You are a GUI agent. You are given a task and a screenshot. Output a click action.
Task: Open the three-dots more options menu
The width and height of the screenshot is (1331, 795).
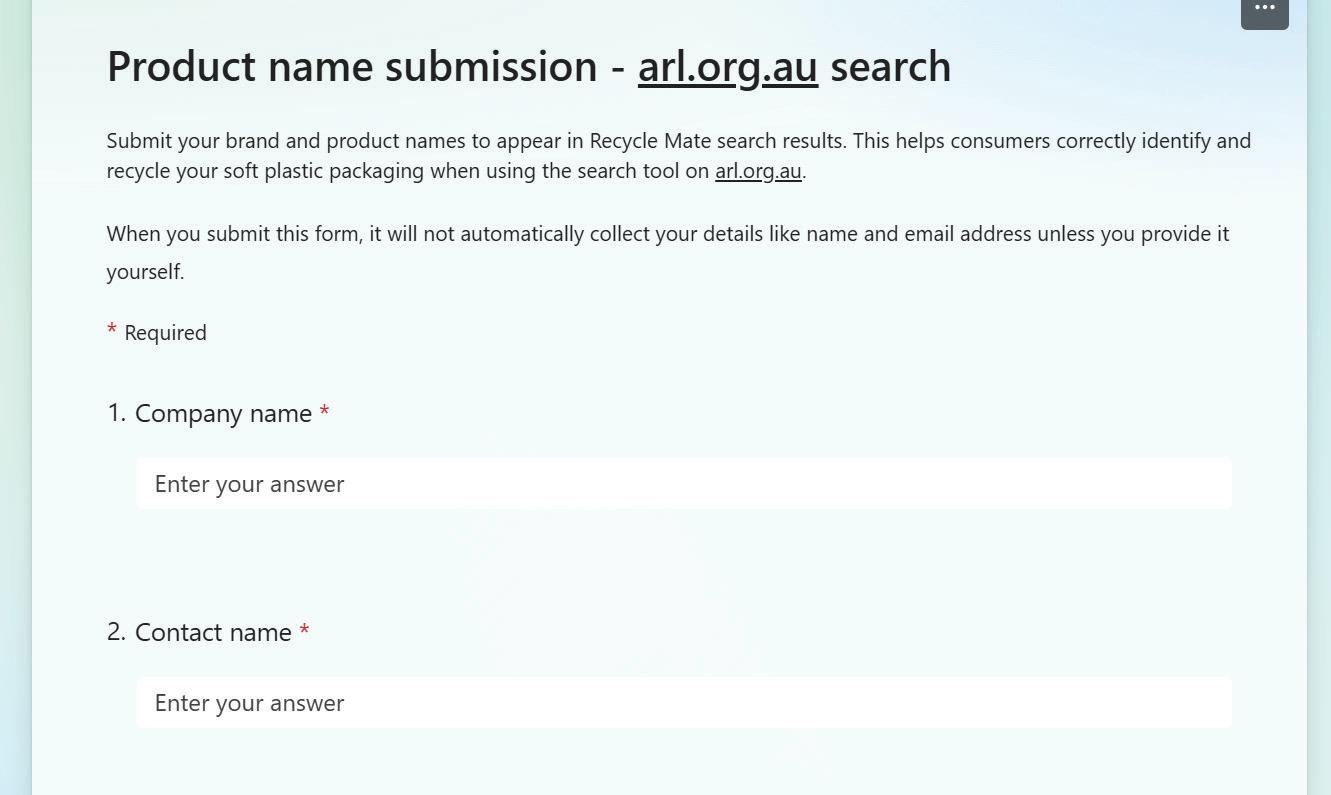coord(1265,10)
